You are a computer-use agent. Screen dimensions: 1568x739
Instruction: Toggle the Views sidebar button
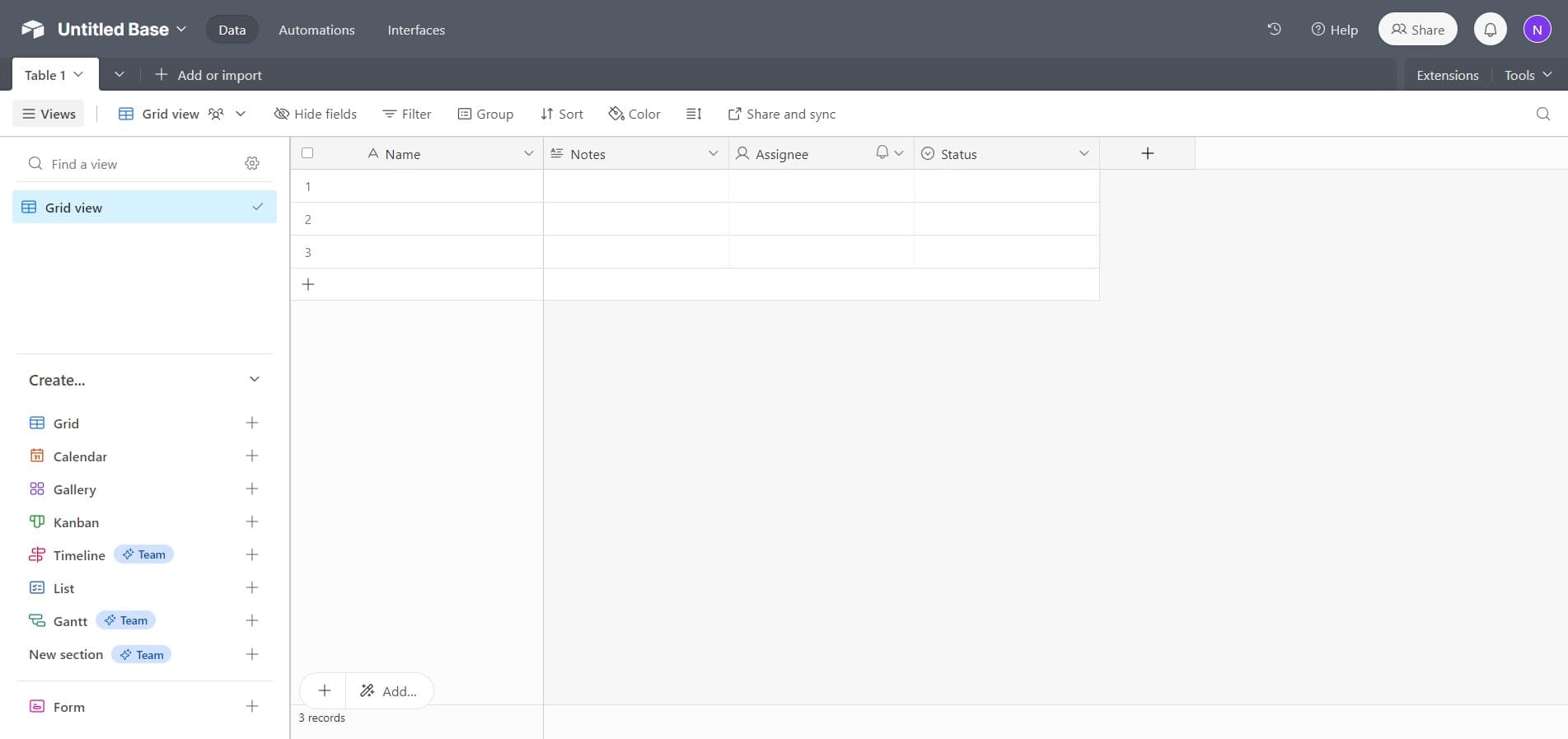coord(49,114)
